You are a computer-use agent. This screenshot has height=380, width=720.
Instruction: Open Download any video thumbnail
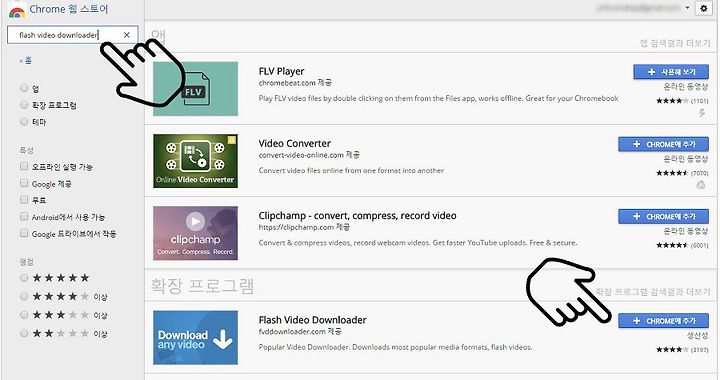[x=195, y=338]
